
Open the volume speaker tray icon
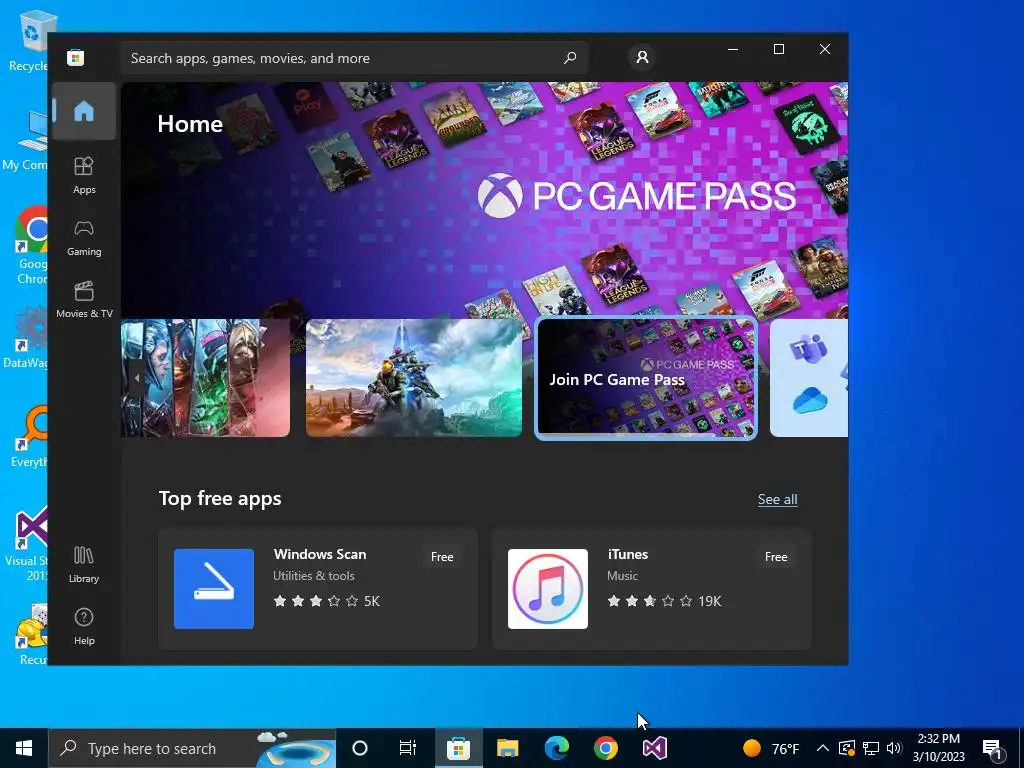[894, 748]
